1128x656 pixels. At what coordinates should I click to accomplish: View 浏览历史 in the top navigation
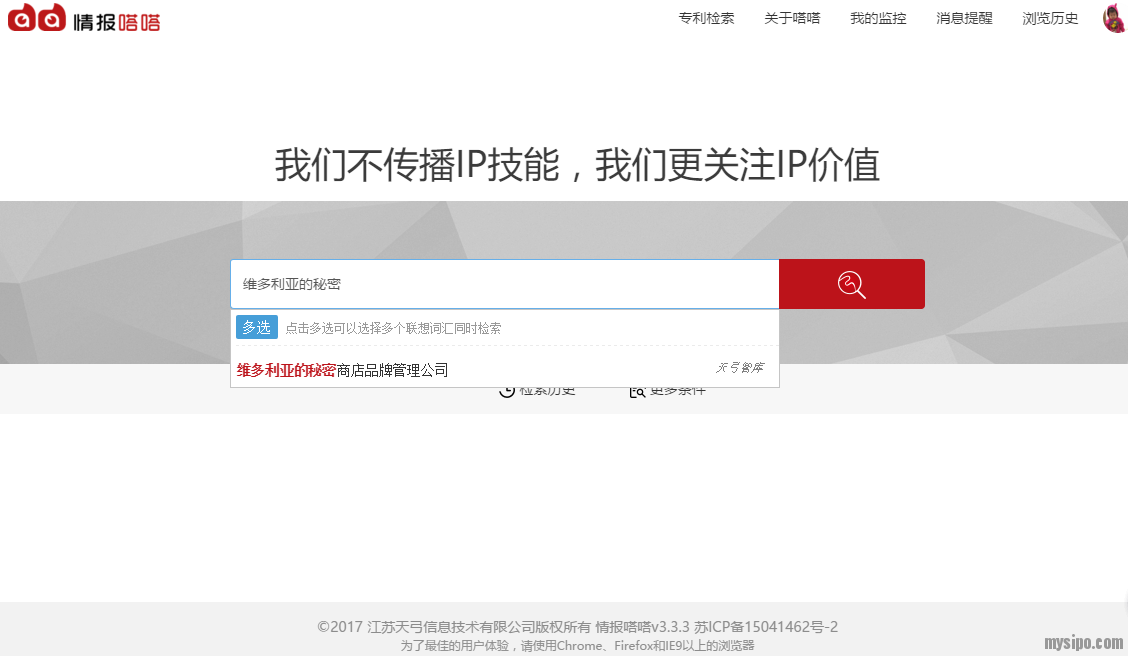pyautogui.click(x=1050, y=18)
